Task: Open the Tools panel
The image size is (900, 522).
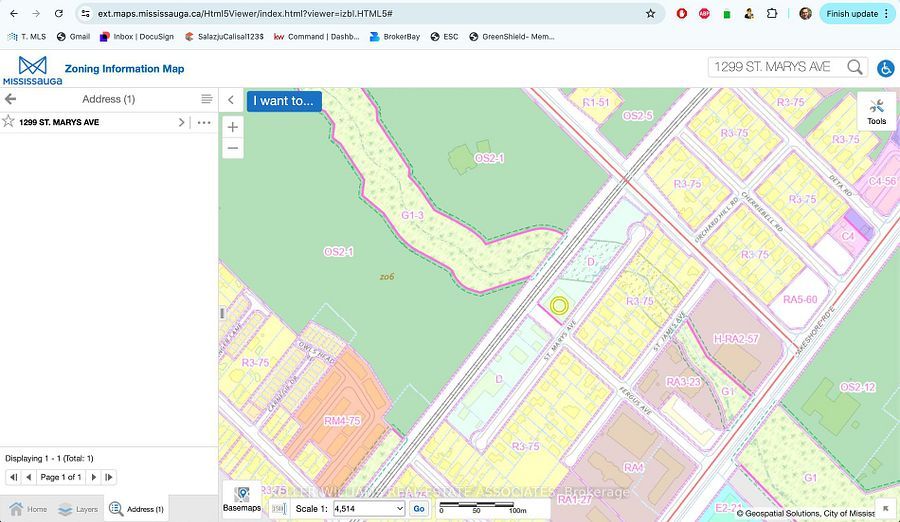Action: pyautogui.click(x=876, y=111)
